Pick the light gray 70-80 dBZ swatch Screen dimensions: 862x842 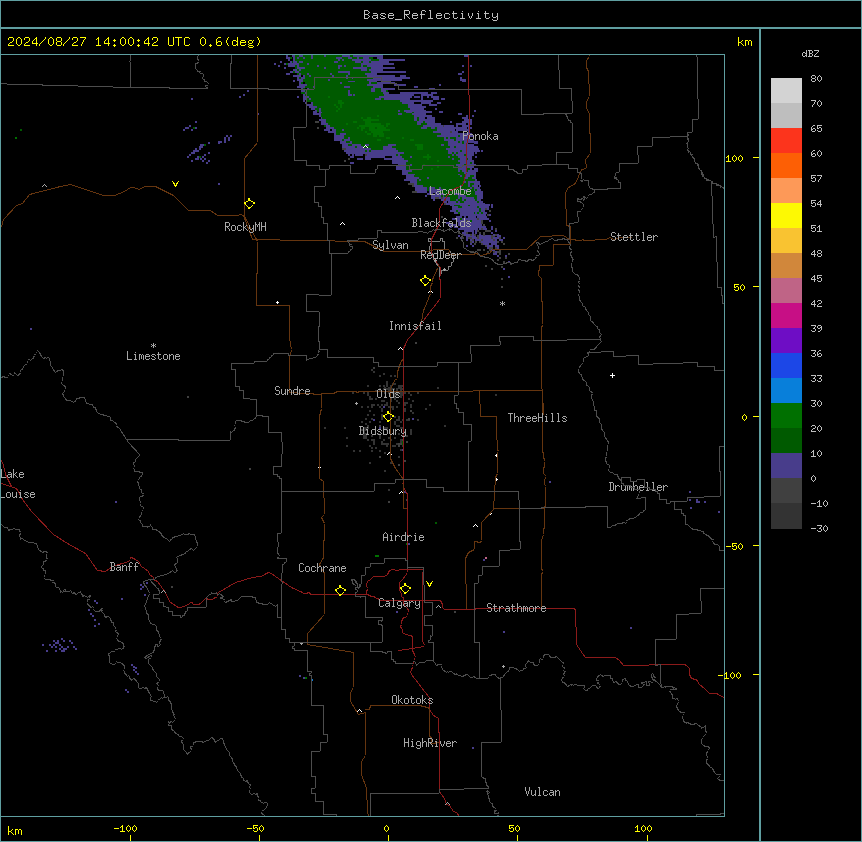click(x=786, y=91)
